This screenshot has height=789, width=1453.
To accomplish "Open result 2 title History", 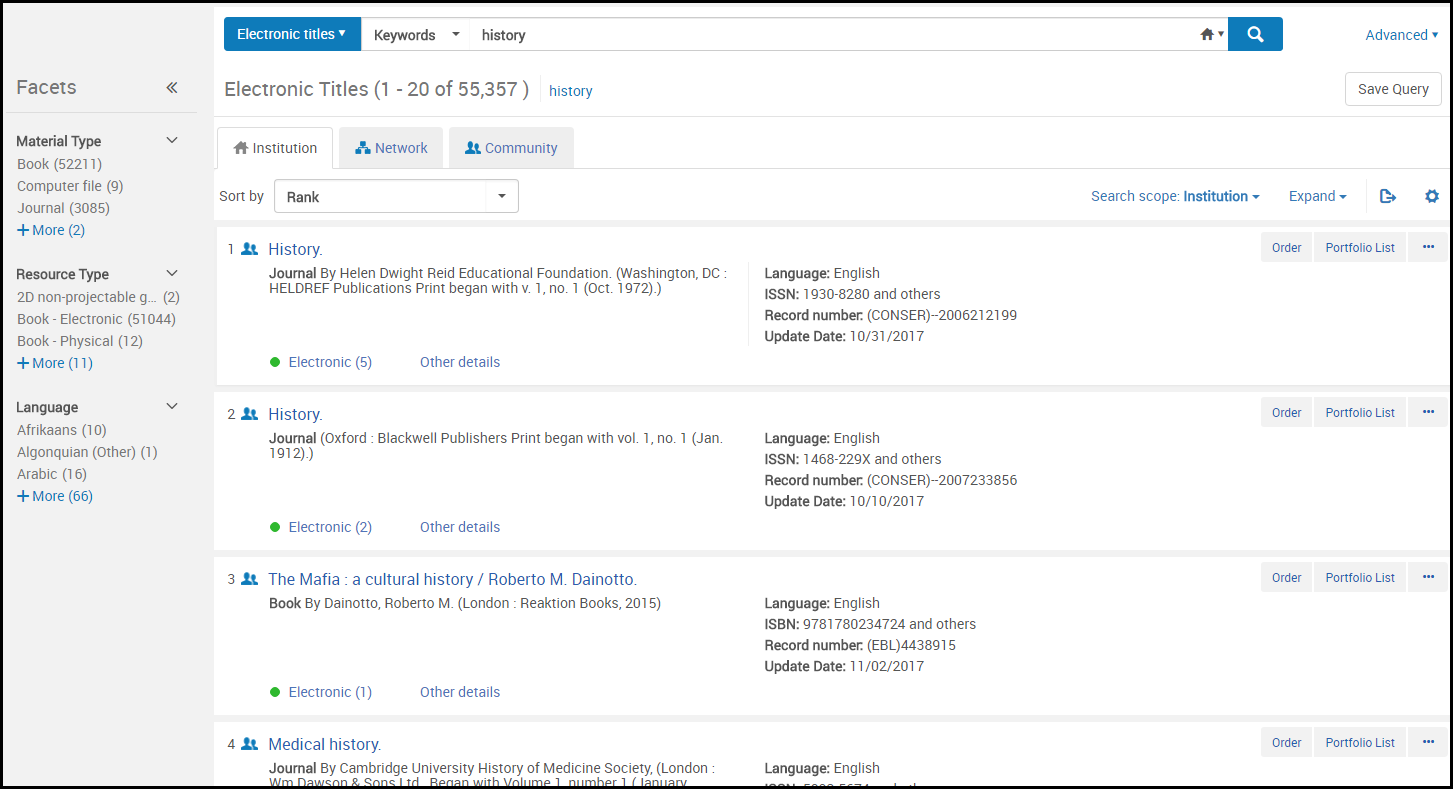I will (x=295, y=414).
